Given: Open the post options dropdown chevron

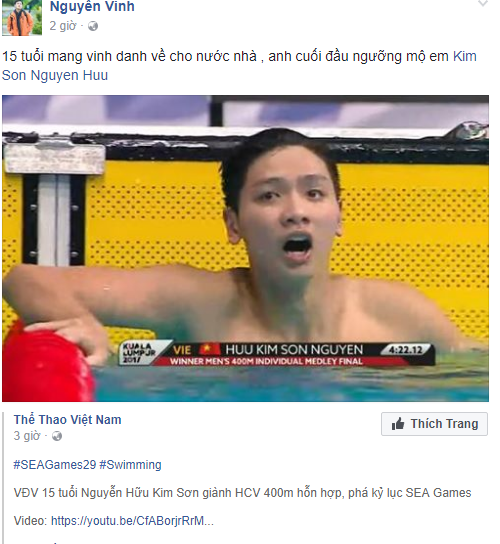Looking at the screenshot, I should tap(483, 3).
